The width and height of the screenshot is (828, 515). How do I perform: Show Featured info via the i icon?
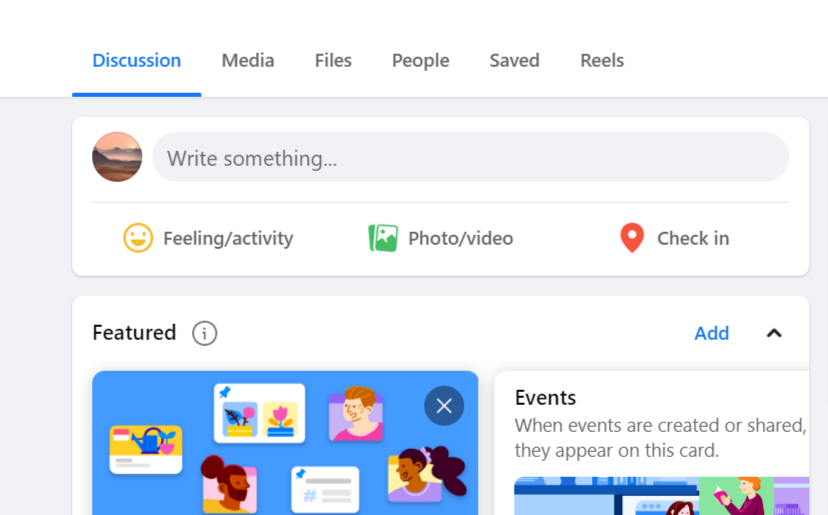coord(204,333)
